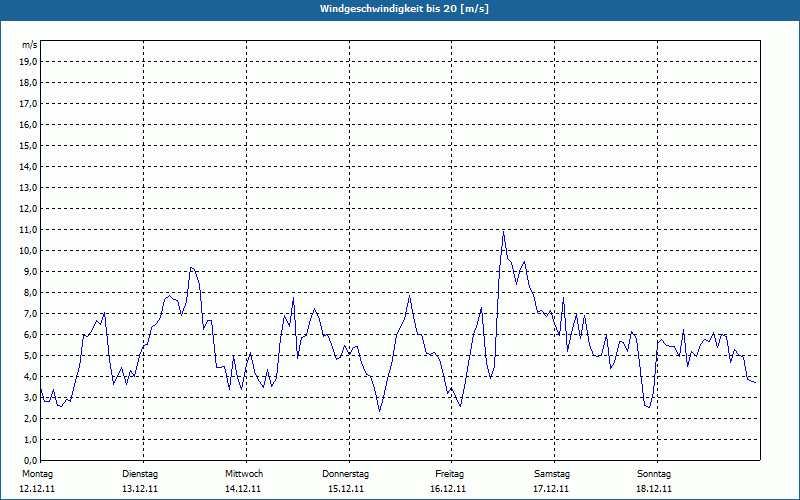The height and width of the screenshot is (500, 800).
Task: Select the 5,0 y-axis value
Action: point(31,356)
